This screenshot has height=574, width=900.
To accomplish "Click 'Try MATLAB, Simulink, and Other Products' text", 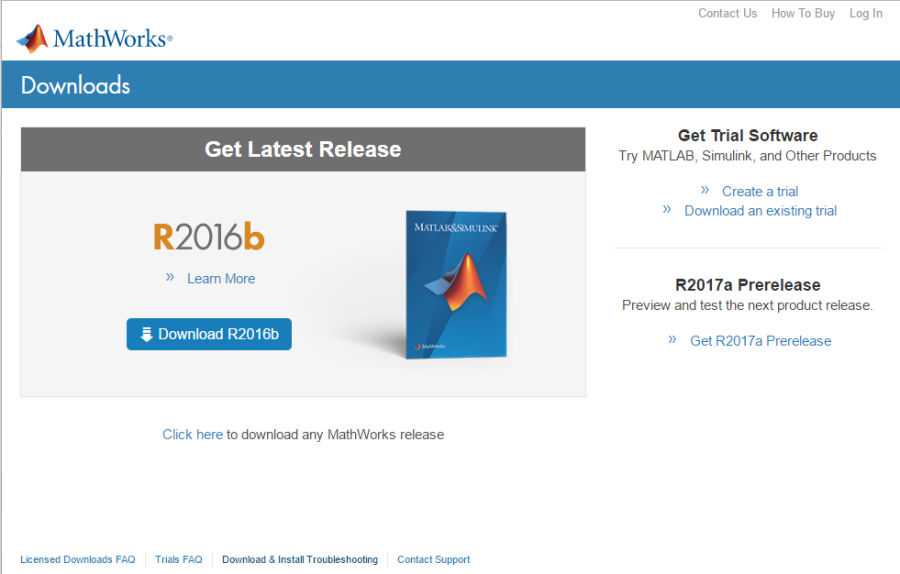I will pos(747,156).
